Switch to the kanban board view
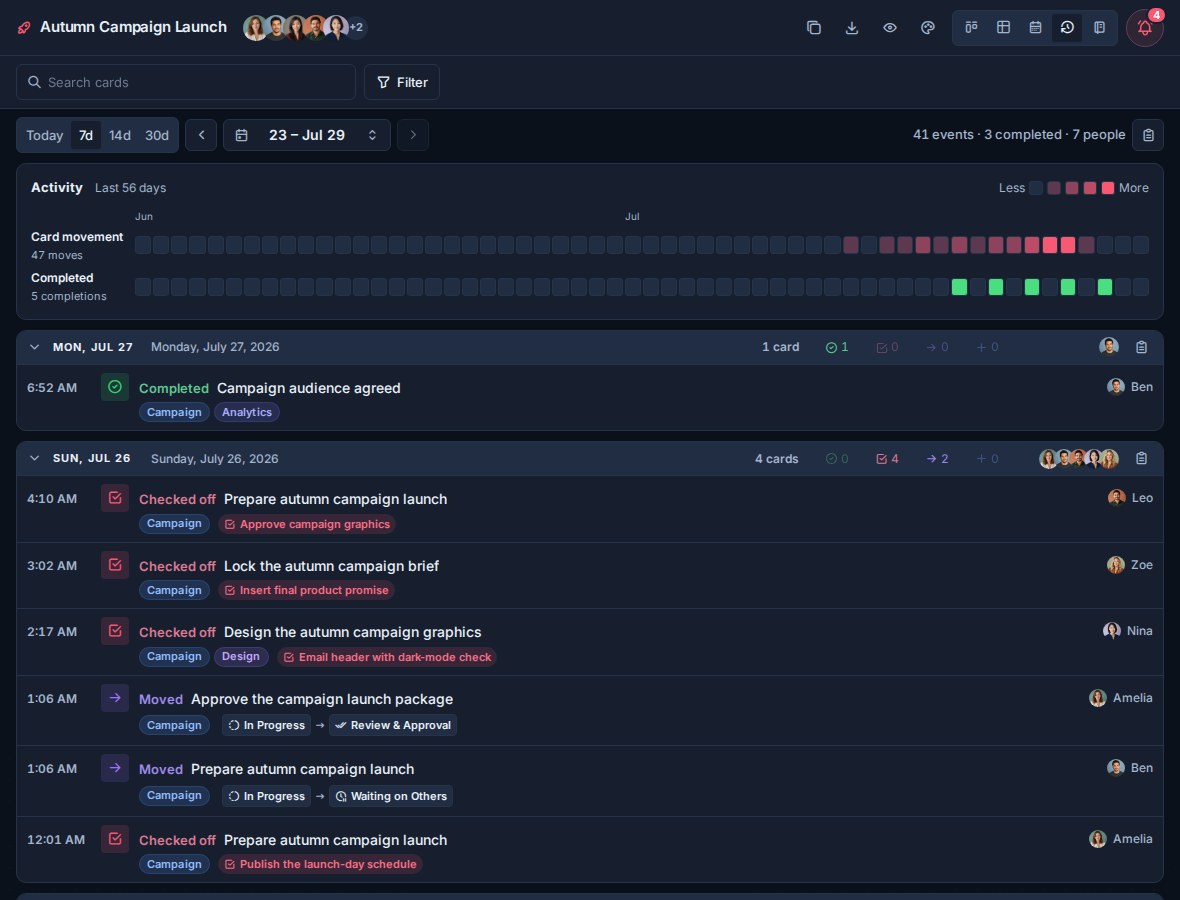Screen dimensions: 1180x900 tap(972, 27)
